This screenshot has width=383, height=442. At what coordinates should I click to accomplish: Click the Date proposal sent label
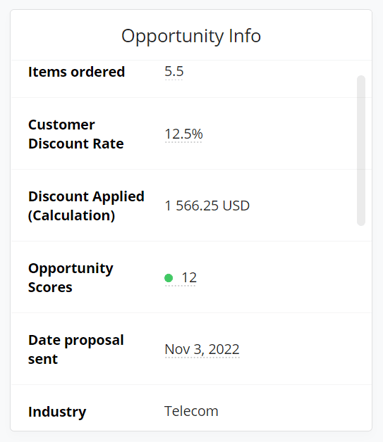(x=76, y=349)
